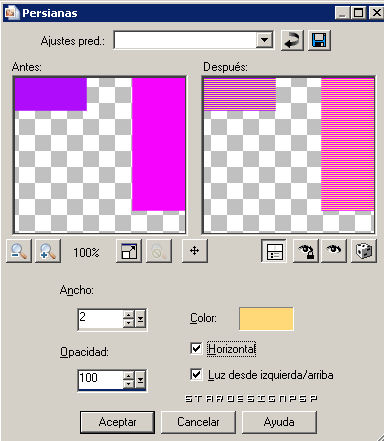Disable Luz desde izquierda/arriba checkbox

pyautogui.click(x=196, y=375)
